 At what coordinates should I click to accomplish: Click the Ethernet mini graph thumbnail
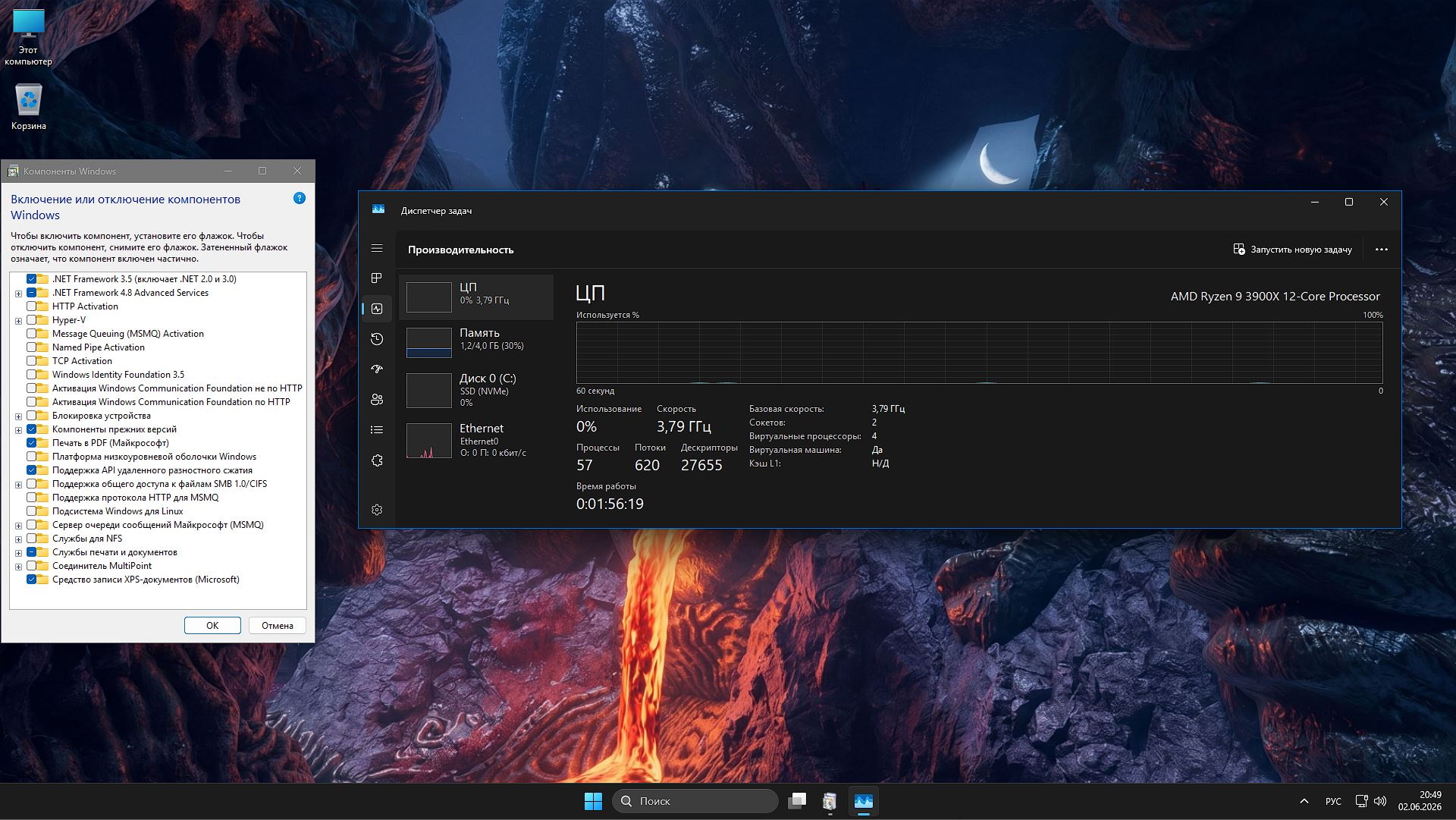click(x=429, y=441)
